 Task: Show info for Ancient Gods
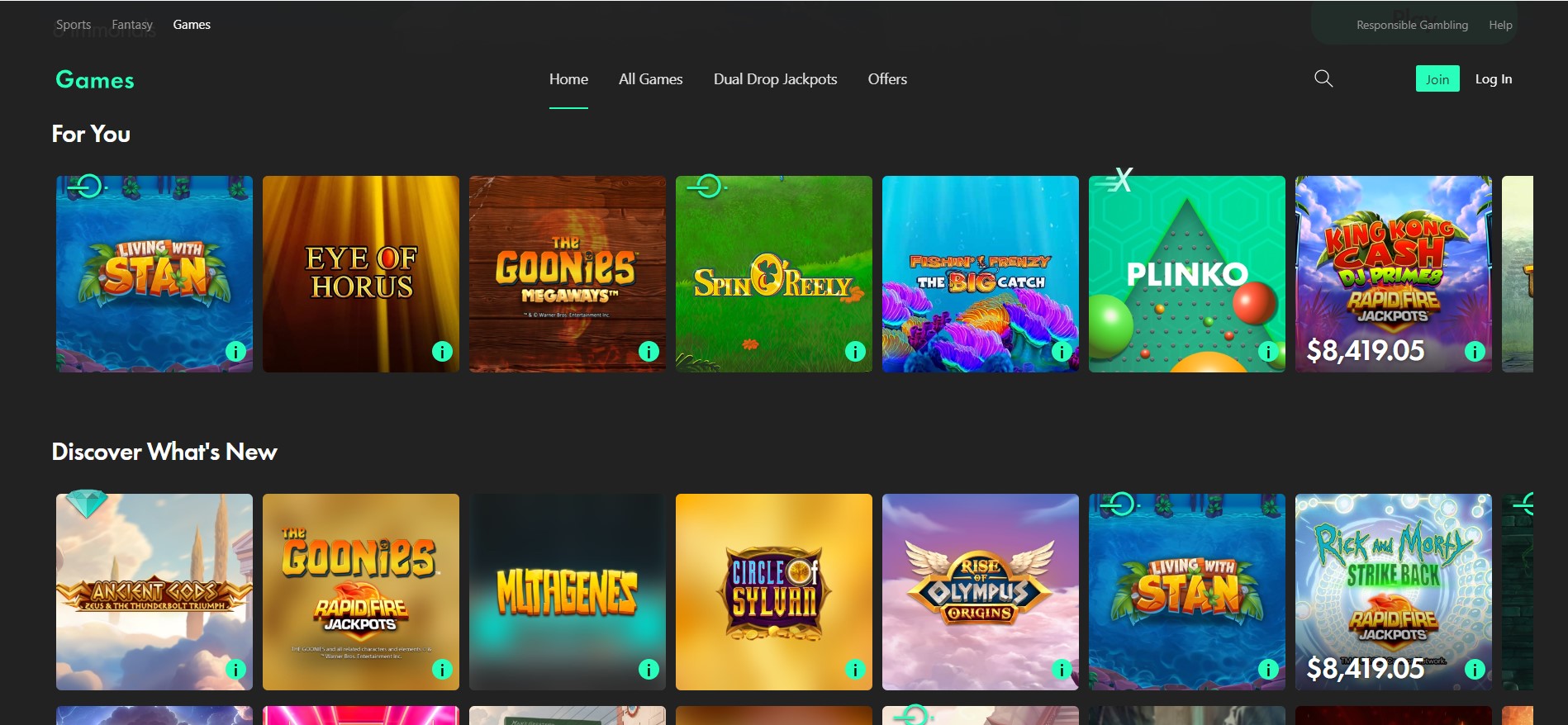coord(235,670)
